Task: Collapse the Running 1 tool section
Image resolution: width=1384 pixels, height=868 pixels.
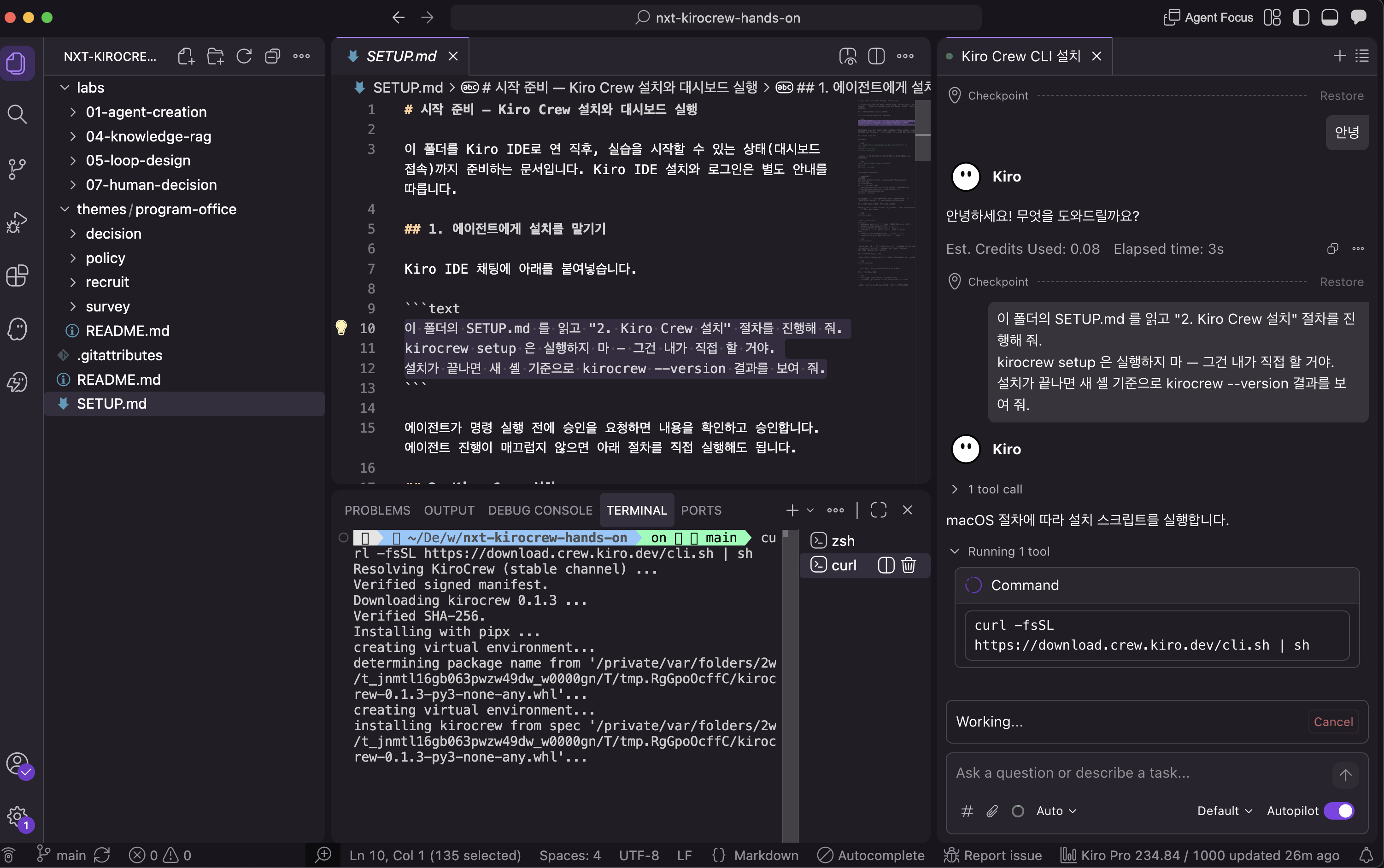Action: click(x=1001, y=551)
